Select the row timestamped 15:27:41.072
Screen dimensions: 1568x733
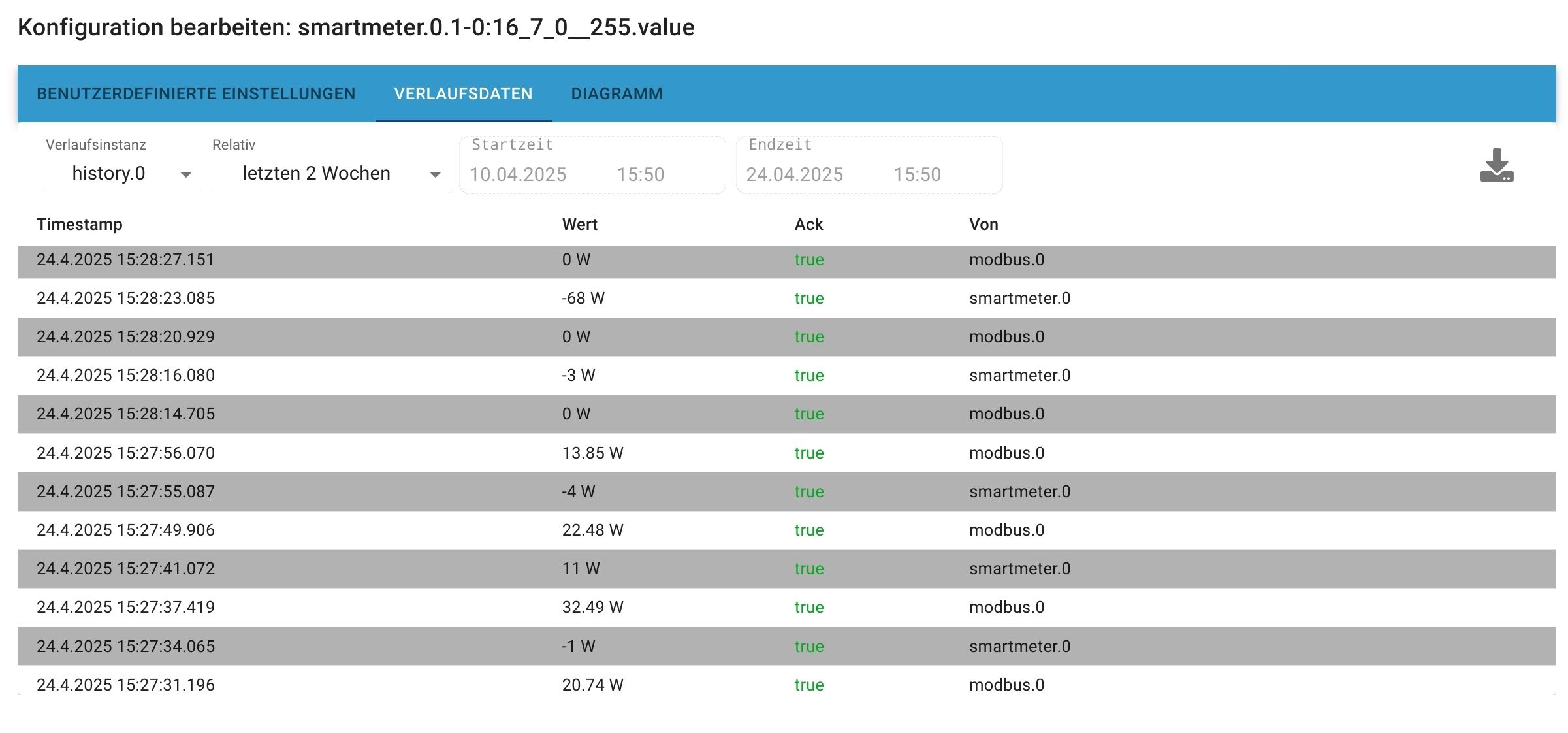click(x=125, y=568)
